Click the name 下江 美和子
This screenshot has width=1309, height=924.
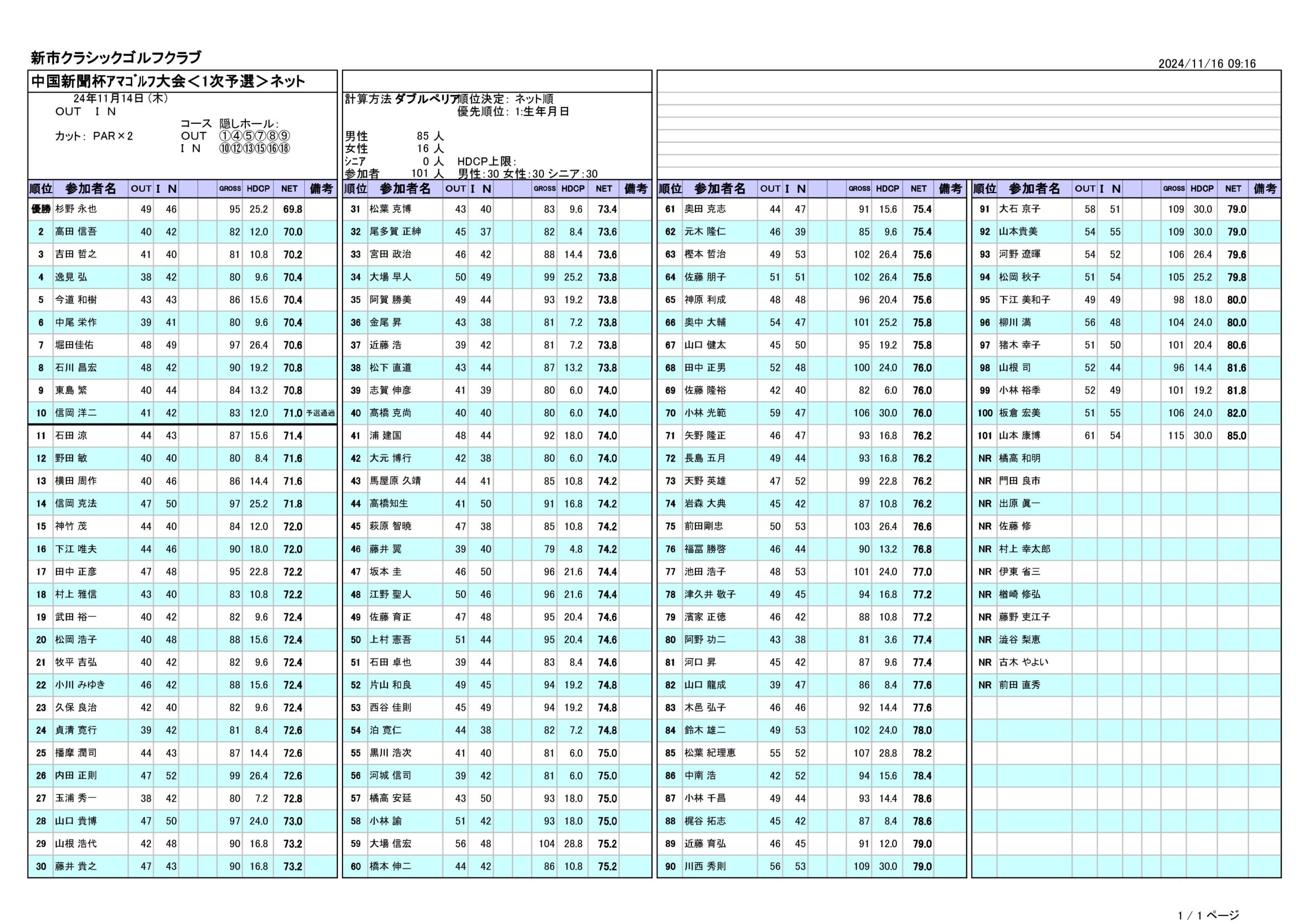coord(1025,299)
